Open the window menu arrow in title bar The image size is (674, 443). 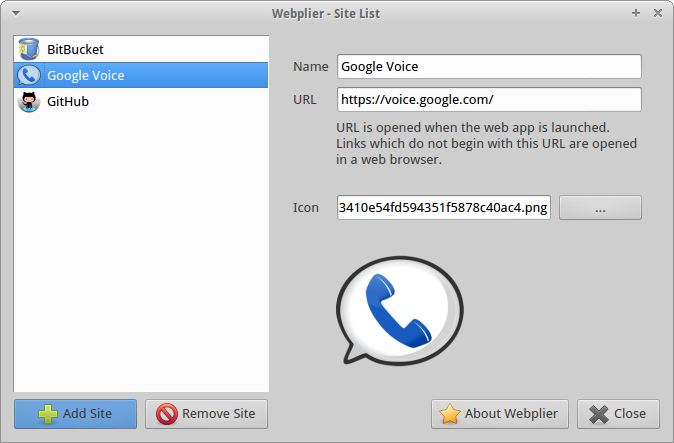[16, 13]
